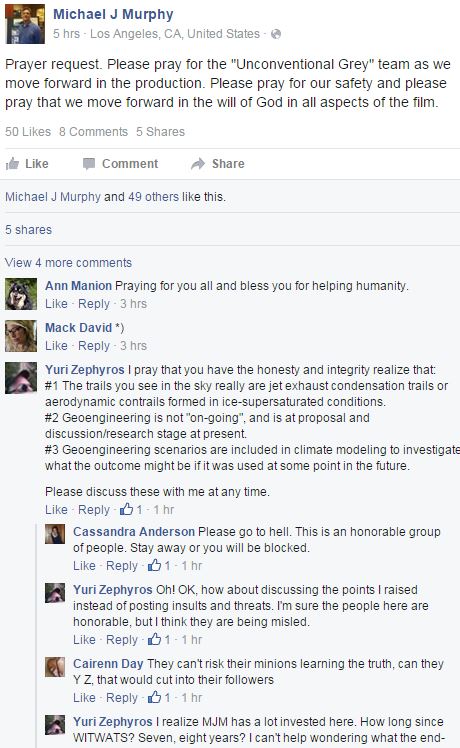
Task: Open thumbs-up count on Cairenn Day's comment
Action: point(159,697)
